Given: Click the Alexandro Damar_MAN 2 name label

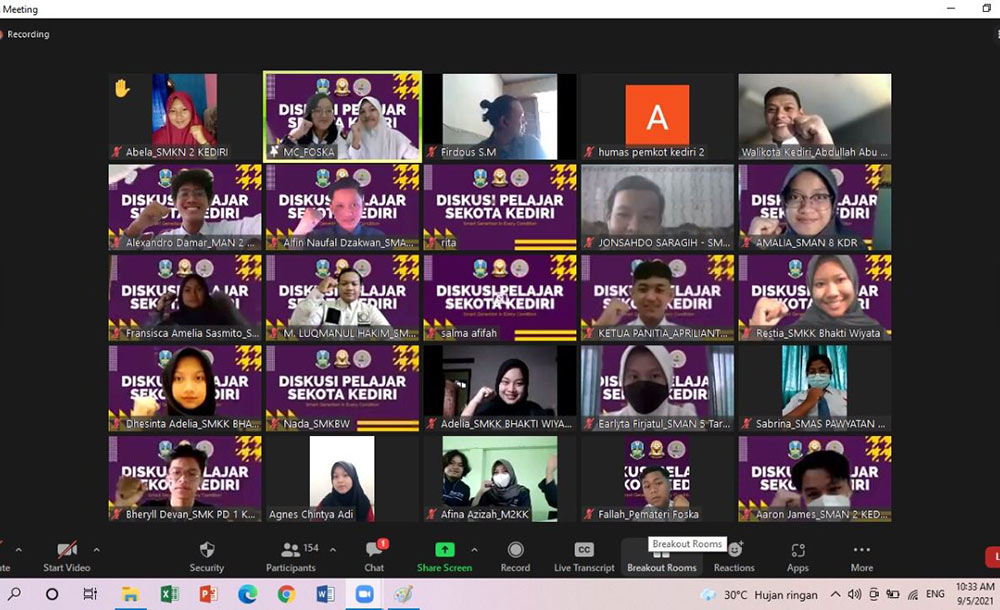Looking at the screenshot, I should click(189, 242).
